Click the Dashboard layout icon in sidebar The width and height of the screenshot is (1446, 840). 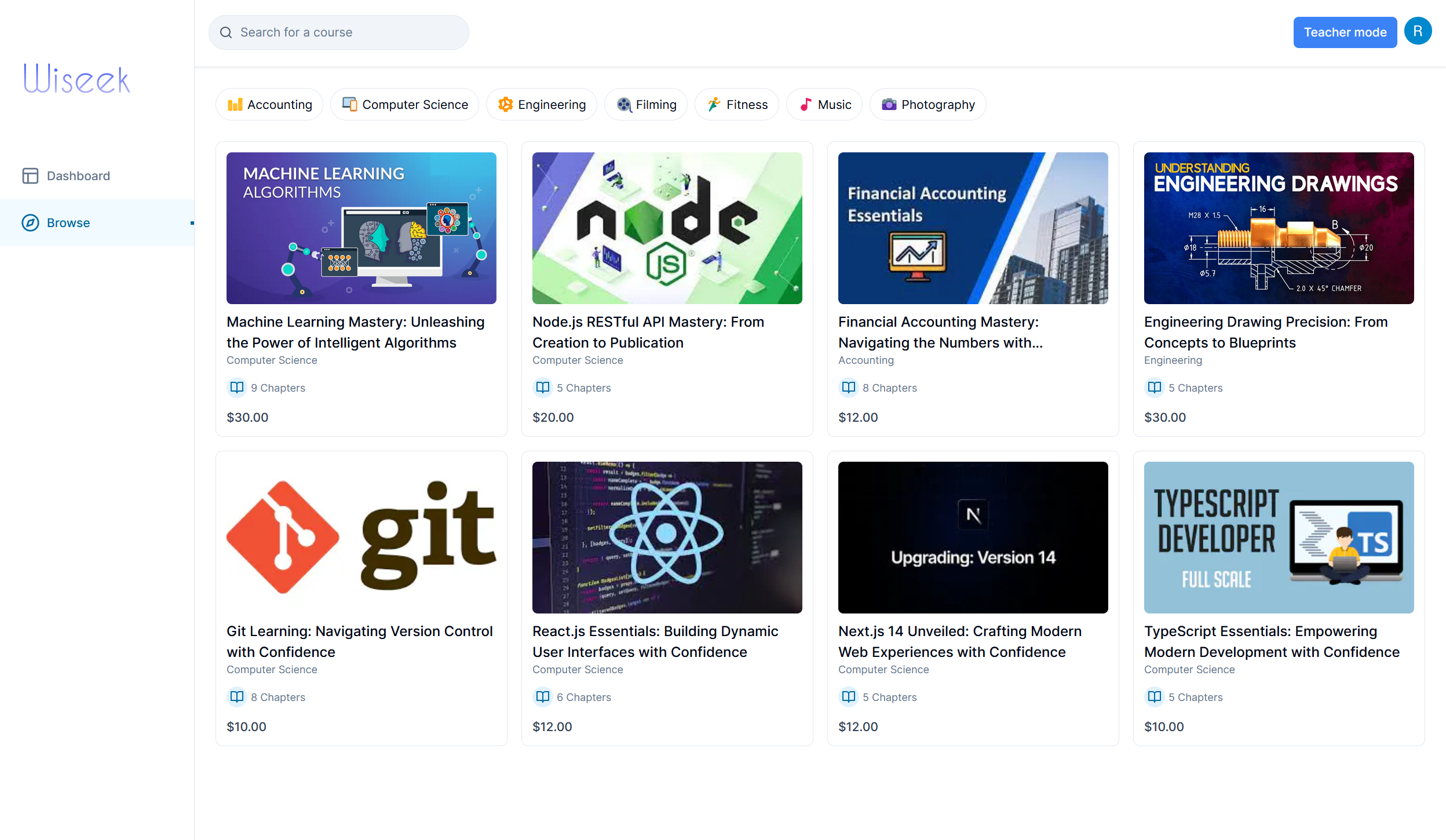pyautogui.click(x=30, y=176)
